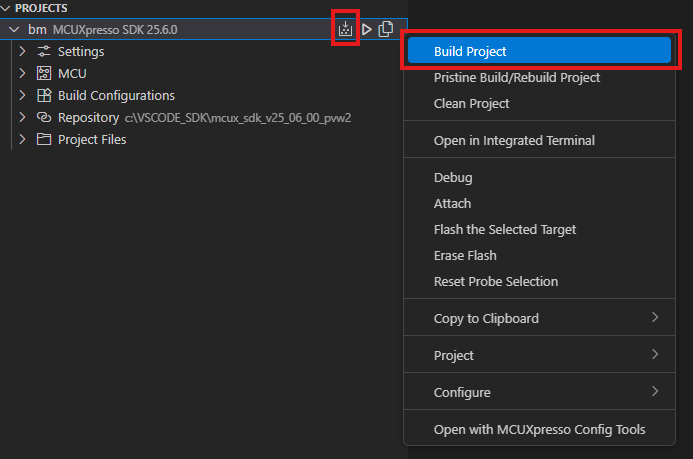The height and width of the screenshot is (459, 693).
Task: Open the Configure submenu arrow
Action: 655,391
